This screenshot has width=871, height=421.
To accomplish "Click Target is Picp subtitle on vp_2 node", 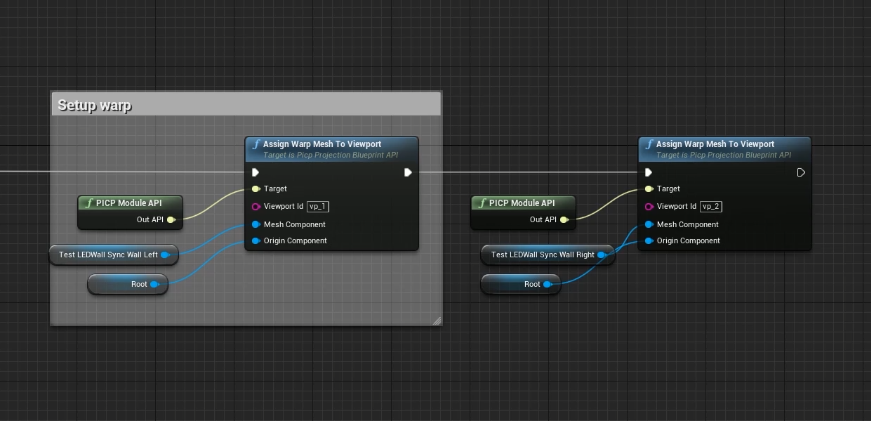I will (x=724, y=156).
